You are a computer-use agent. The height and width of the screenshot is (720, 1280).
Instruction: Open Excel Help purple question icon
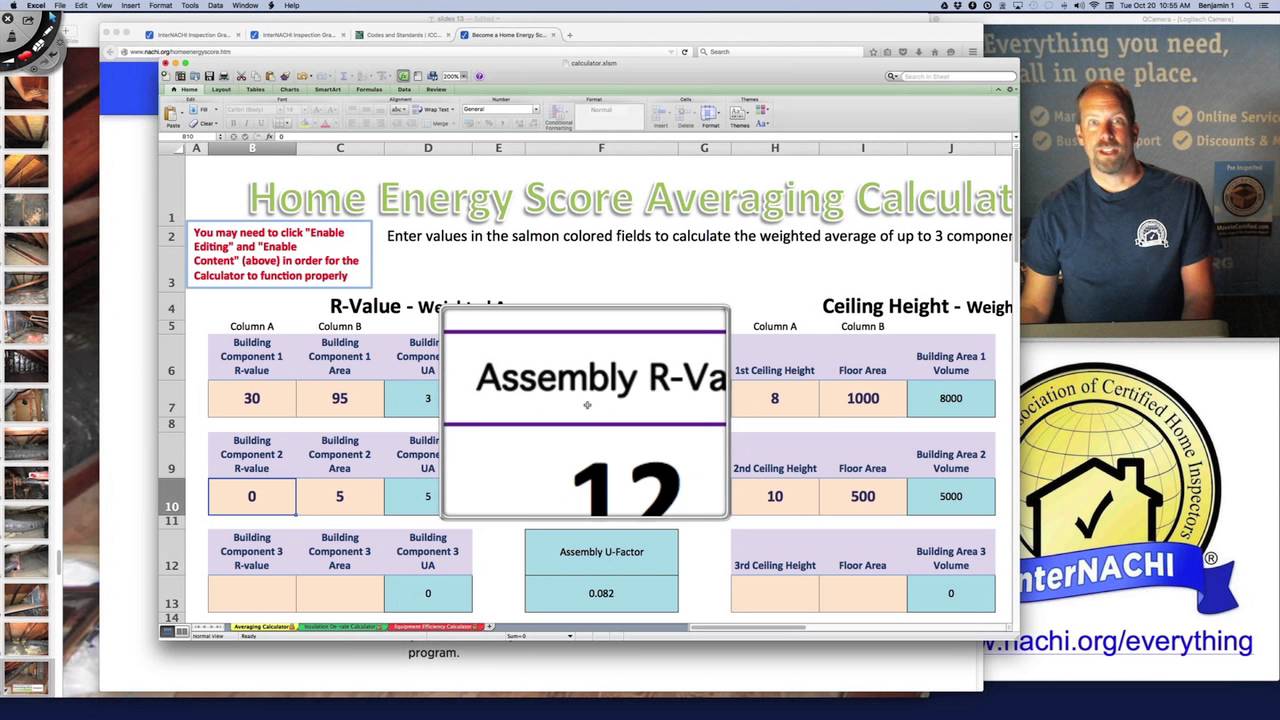(479, 76)
